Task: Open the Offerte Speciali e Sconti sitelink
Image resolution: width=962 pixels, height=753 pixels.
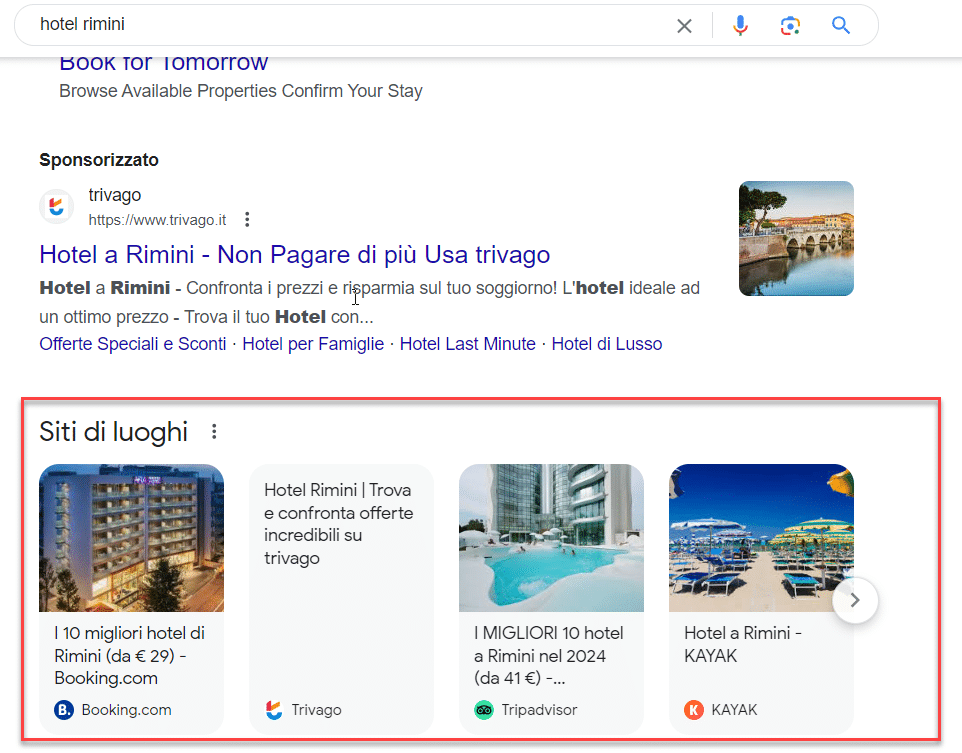Action: pos(133,344)
